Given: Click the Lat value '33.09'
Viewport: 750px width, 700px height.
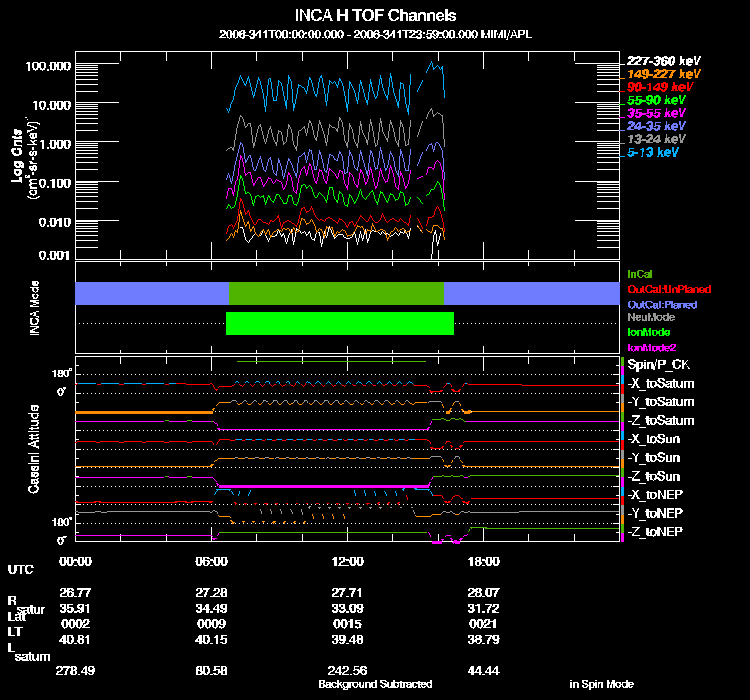Looking at the screenshot, I should point(347,609).
